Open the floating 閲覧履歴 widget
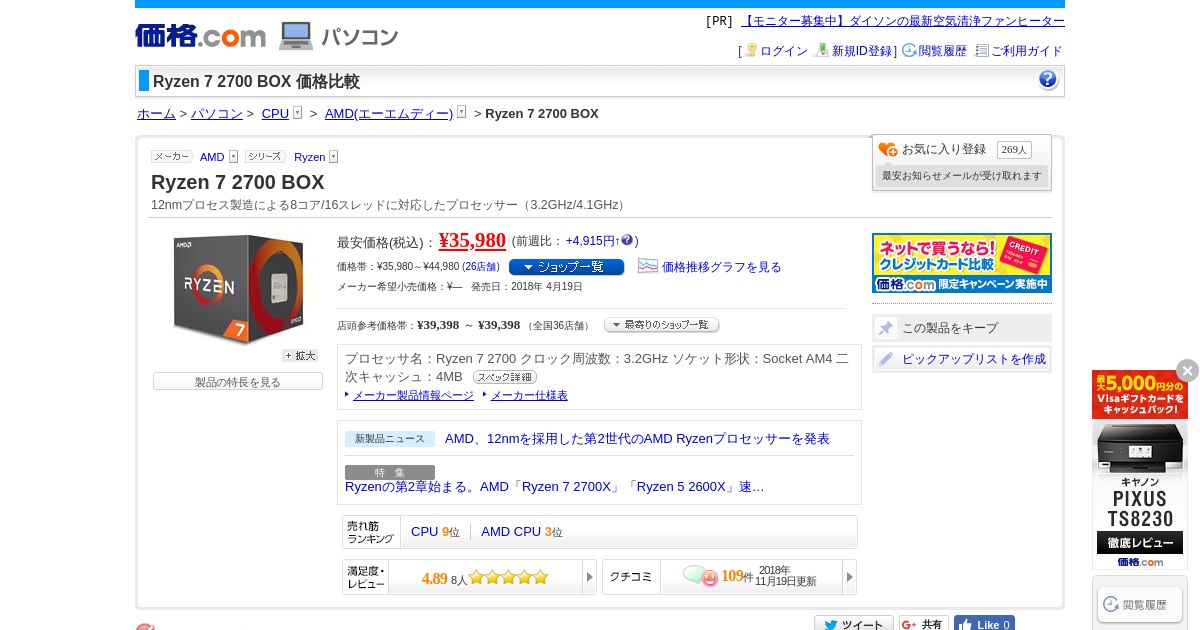1200x630 pixels. pos(1140,604)
